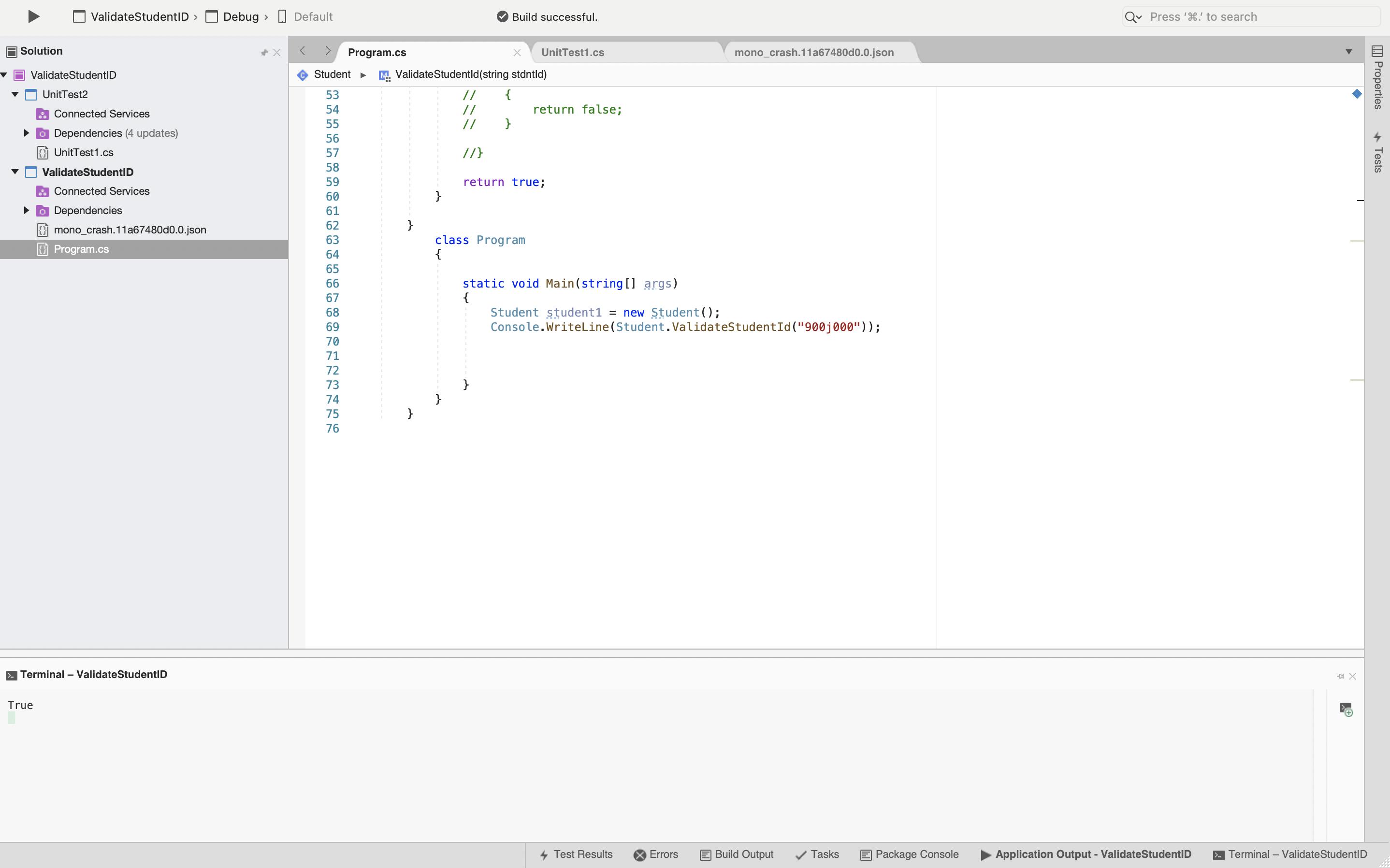
Task: Select mono_crash.11a67480d0.0.json file in tree
Action: tap(130, 229)
